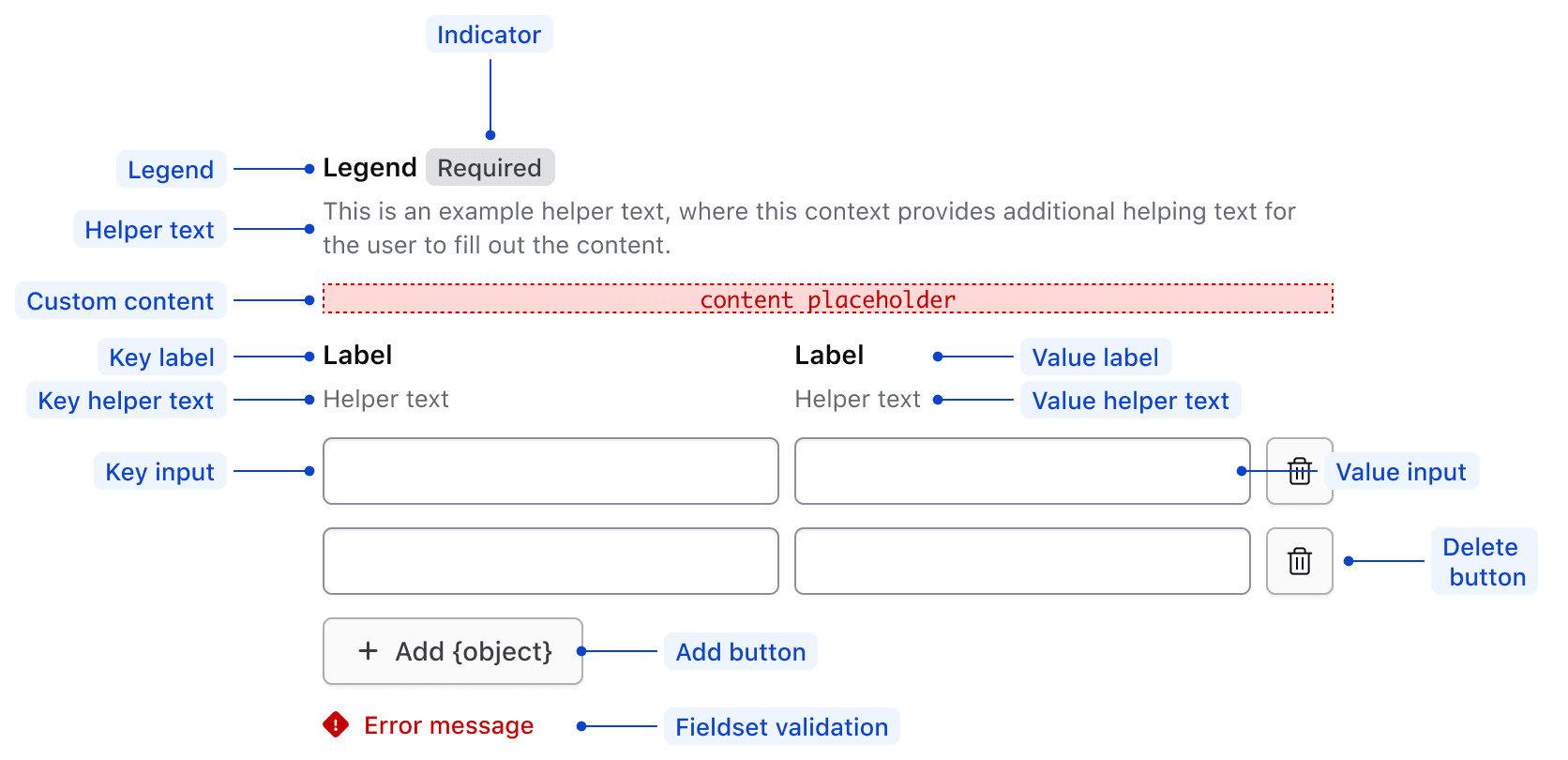
Task: Click the content placeholder area
Action: [x=827, y=299]
